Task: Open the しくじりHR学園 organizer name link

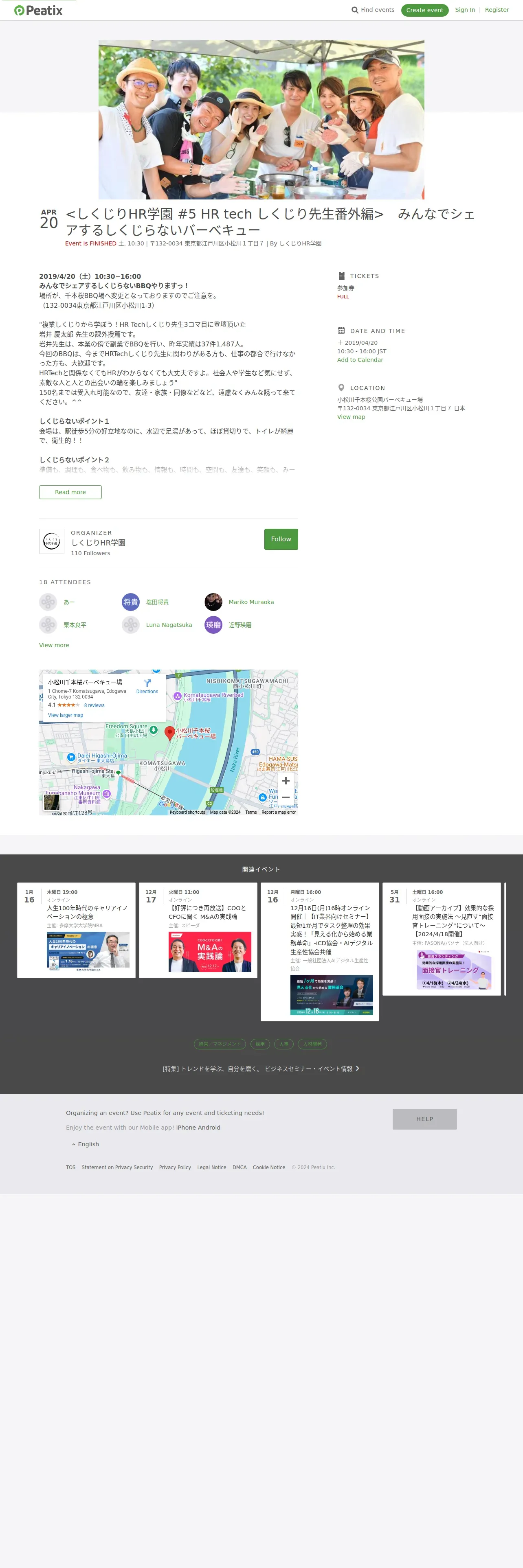Action: 98,543
